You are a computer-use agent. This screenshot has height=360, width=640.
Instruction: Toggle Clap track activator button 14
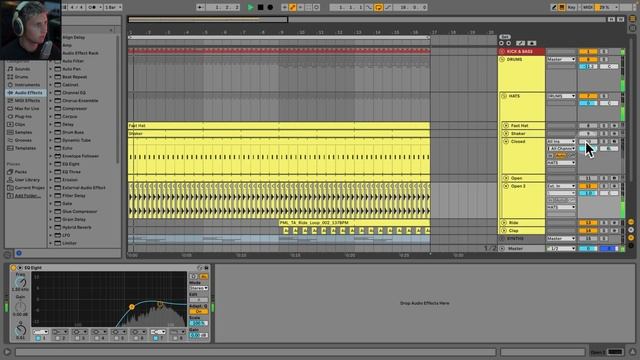[x=588, y=231]
